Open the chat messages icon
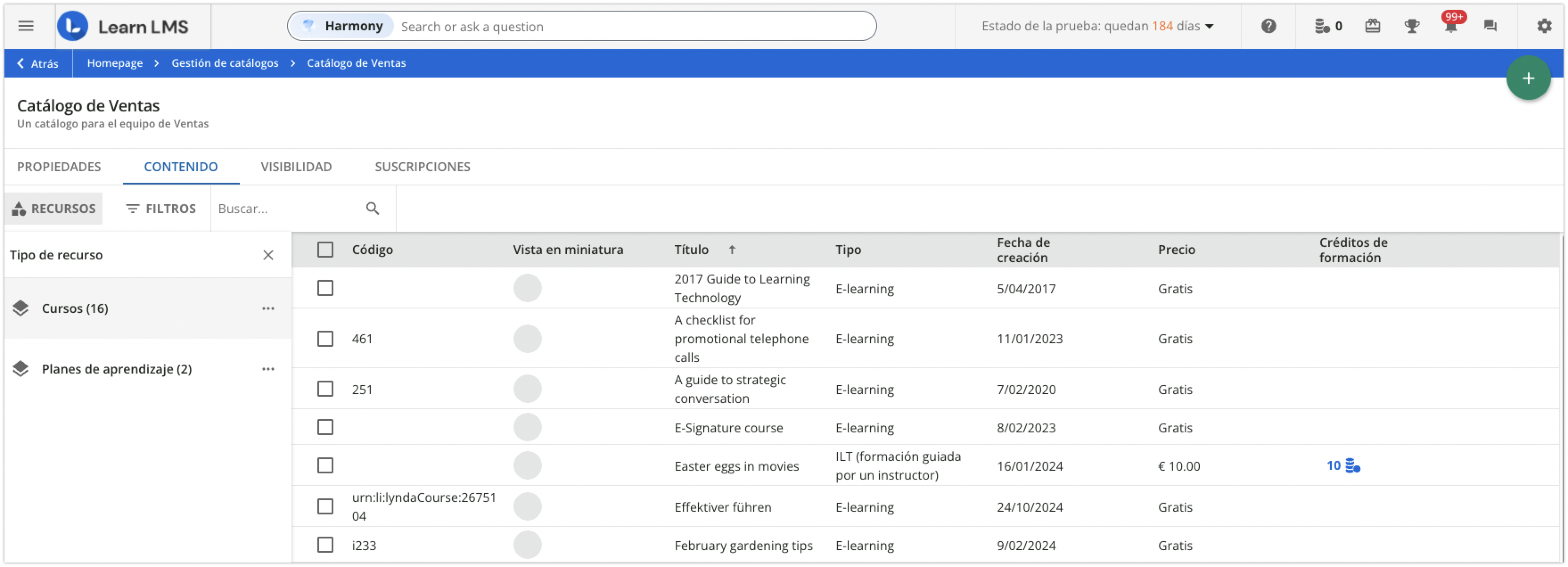 (x=1490, y=26)
